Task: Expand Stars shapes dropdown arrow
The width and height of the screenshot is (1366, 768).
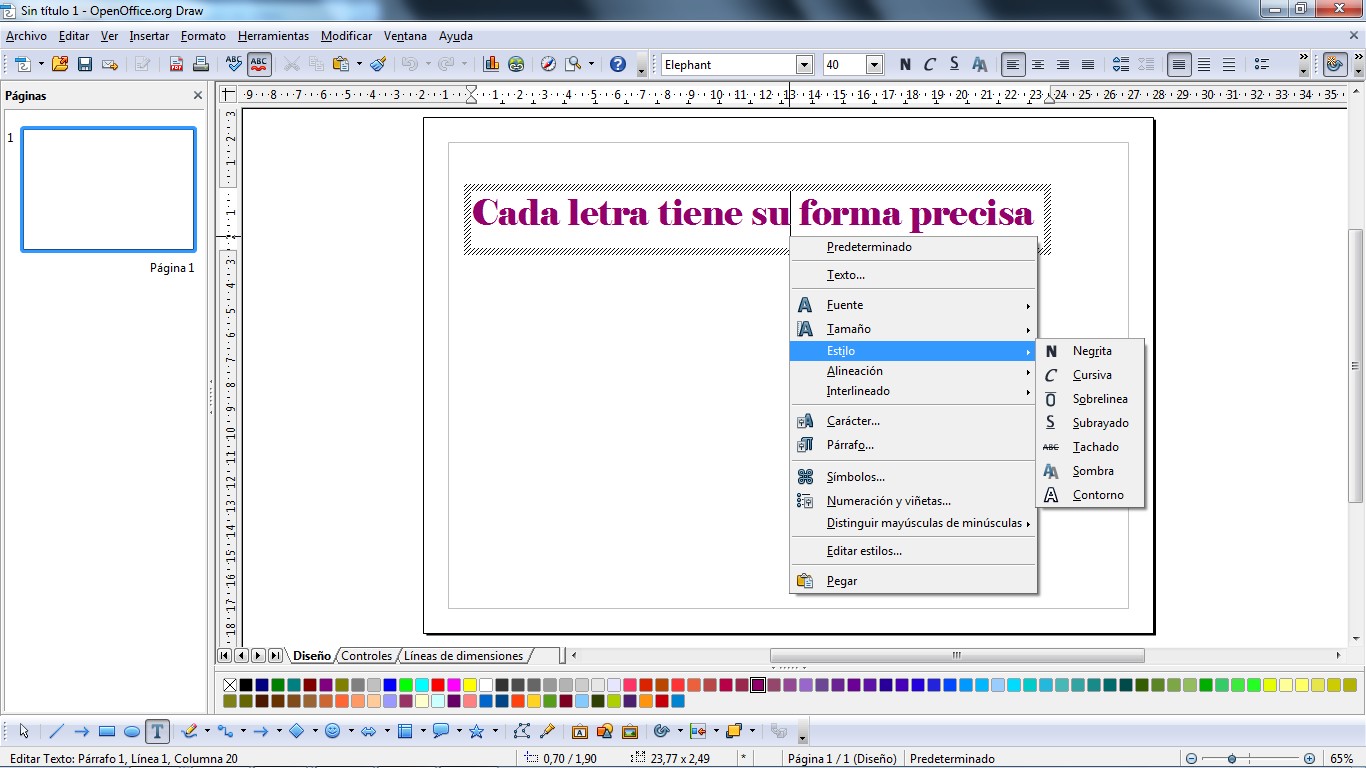Action: point(495,731)
